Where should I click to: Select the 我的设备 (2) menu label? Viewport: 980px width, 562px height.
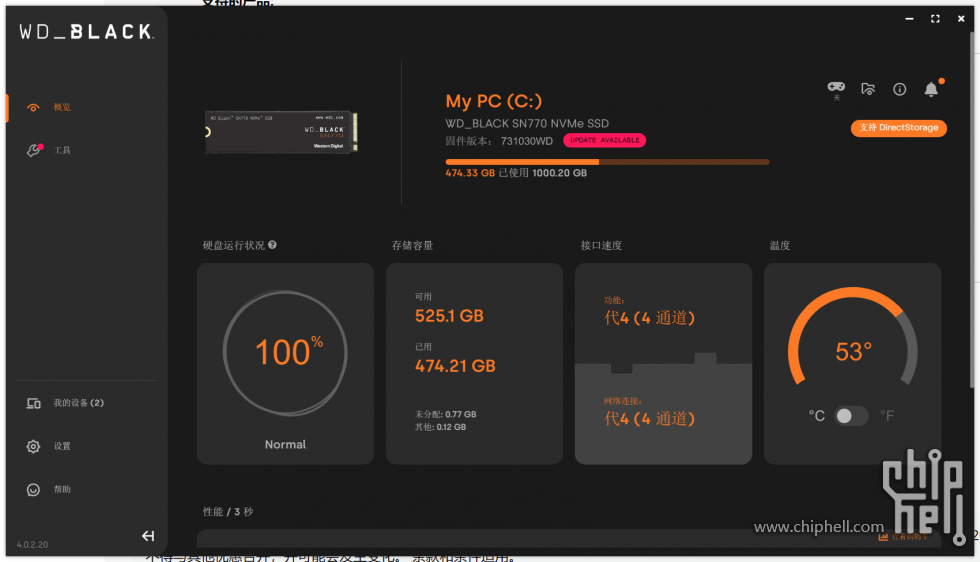[79, 403]
